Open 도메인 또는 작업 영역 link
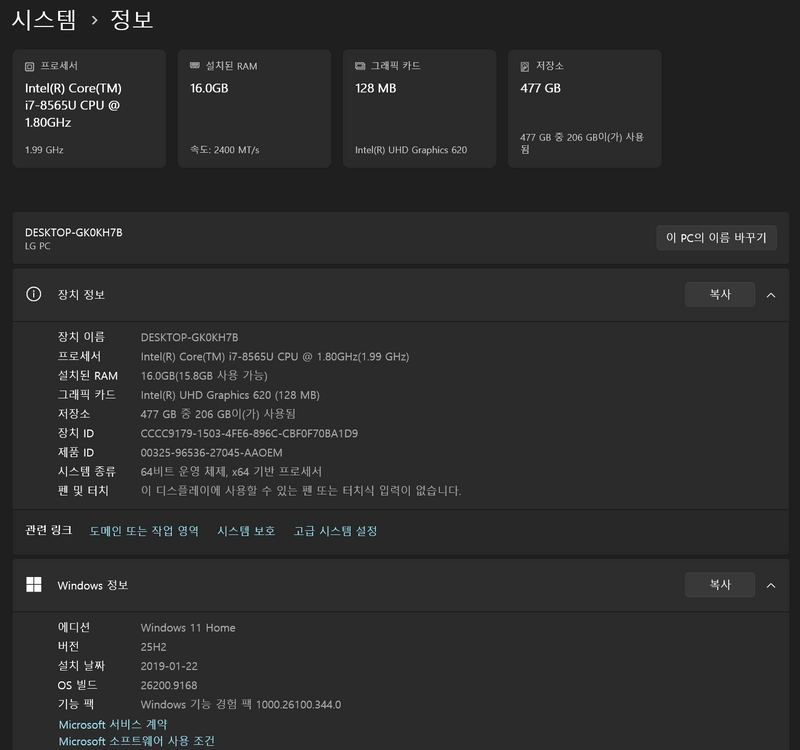The width and height of the screenshot is (800, 750). [x=144, y=531]
